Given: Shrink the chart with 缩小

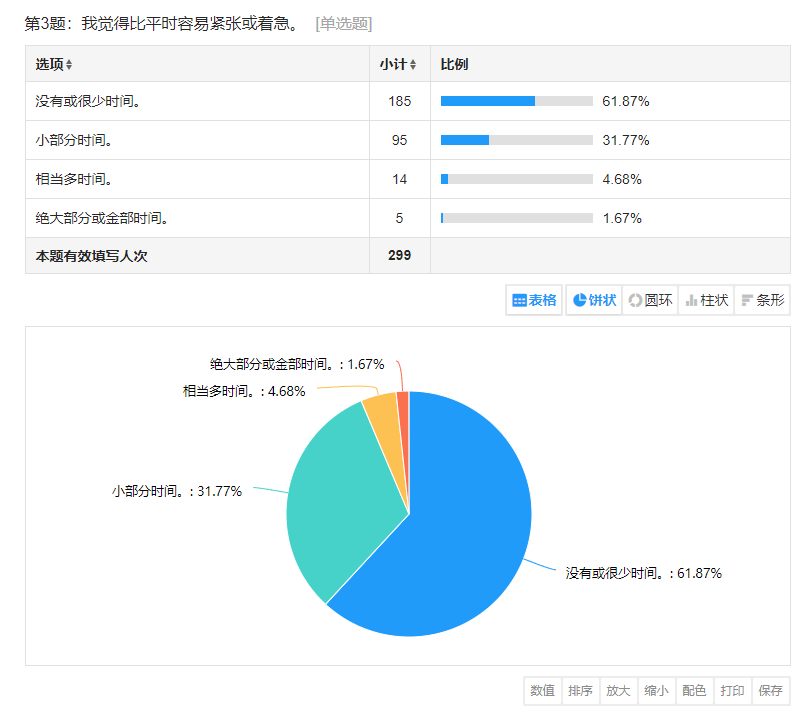Looking at the screenshot, I should point(657,691).
